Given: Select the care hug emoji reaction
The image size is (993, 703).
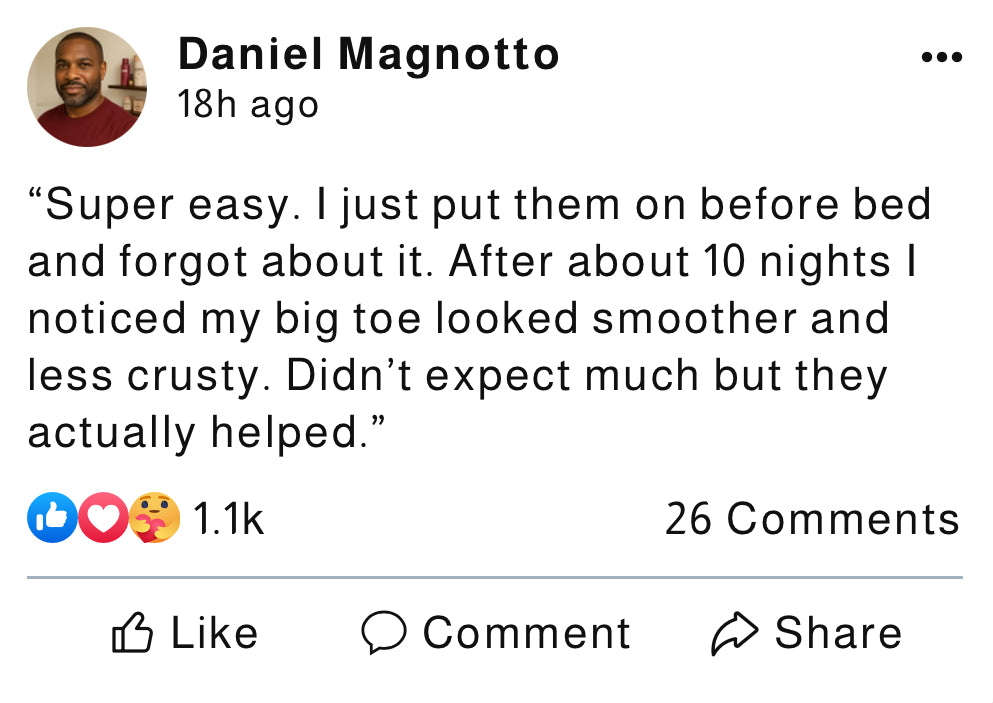Looking at the screenshot, I should tap(155, 517).
